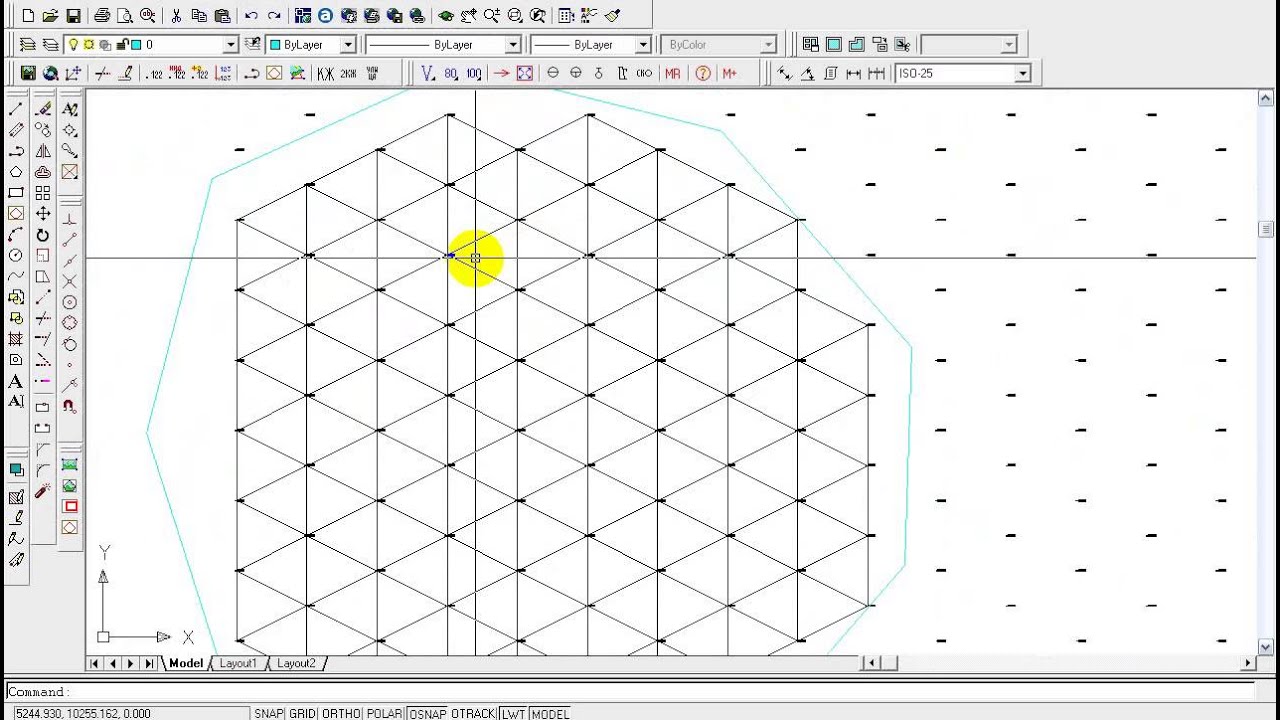Redo the last undone action

[274, 16]
